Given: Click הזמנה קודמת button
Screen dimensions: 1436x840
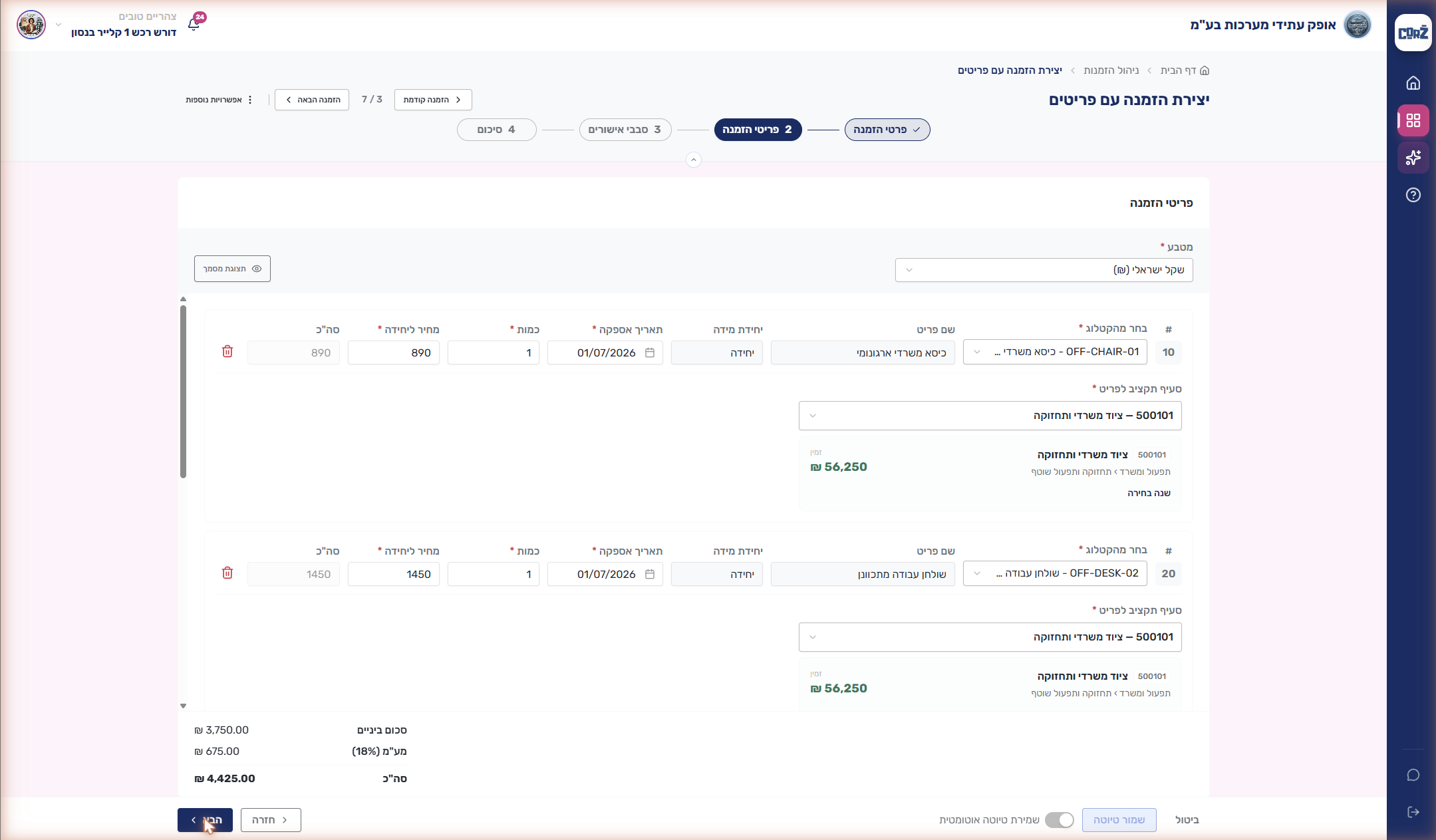Looking at the screenshot, I should [433, 100].
